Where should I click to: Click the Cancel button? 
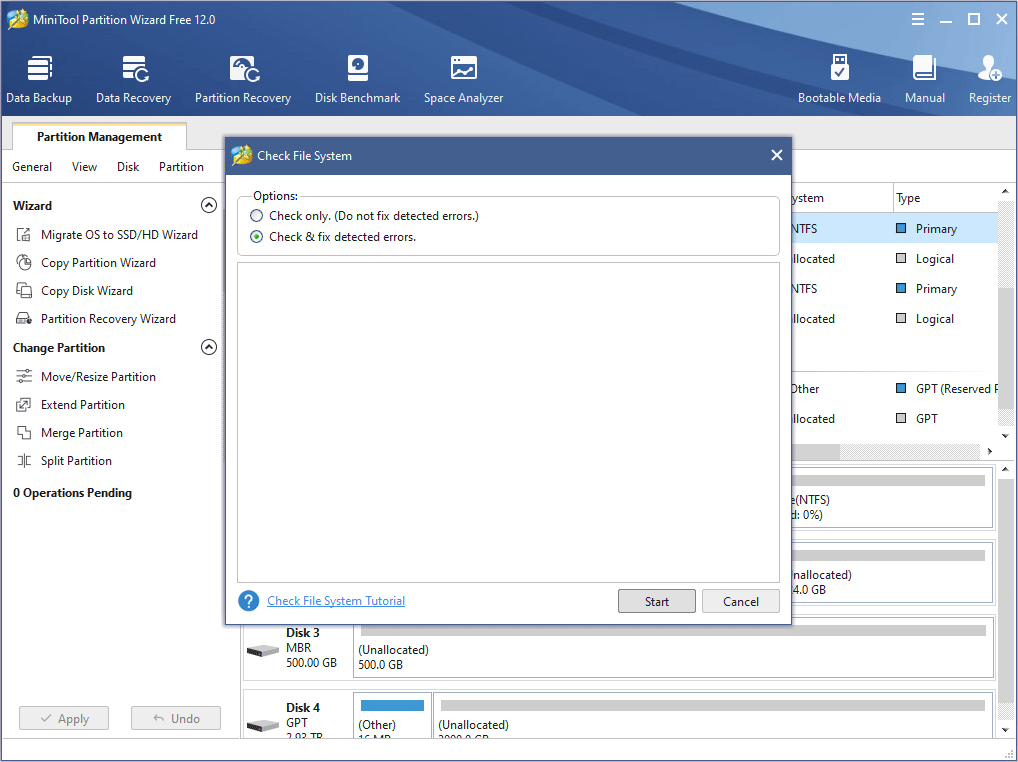pos(741,601)
